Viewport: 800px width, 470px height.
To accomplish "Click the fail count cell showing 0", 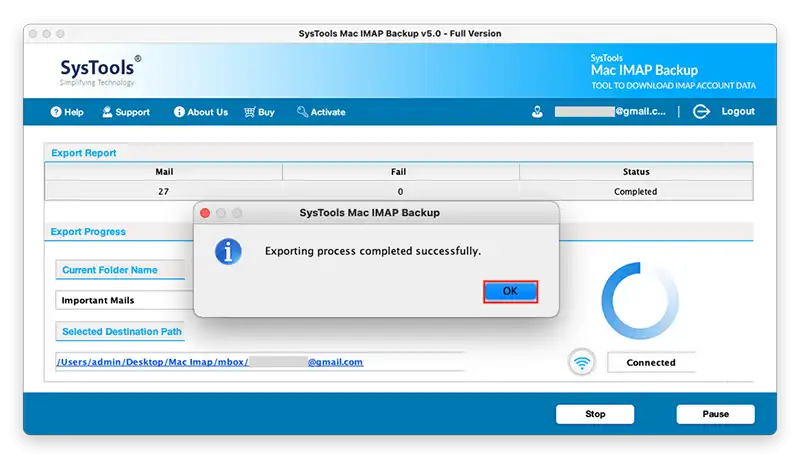I will 401,191.
